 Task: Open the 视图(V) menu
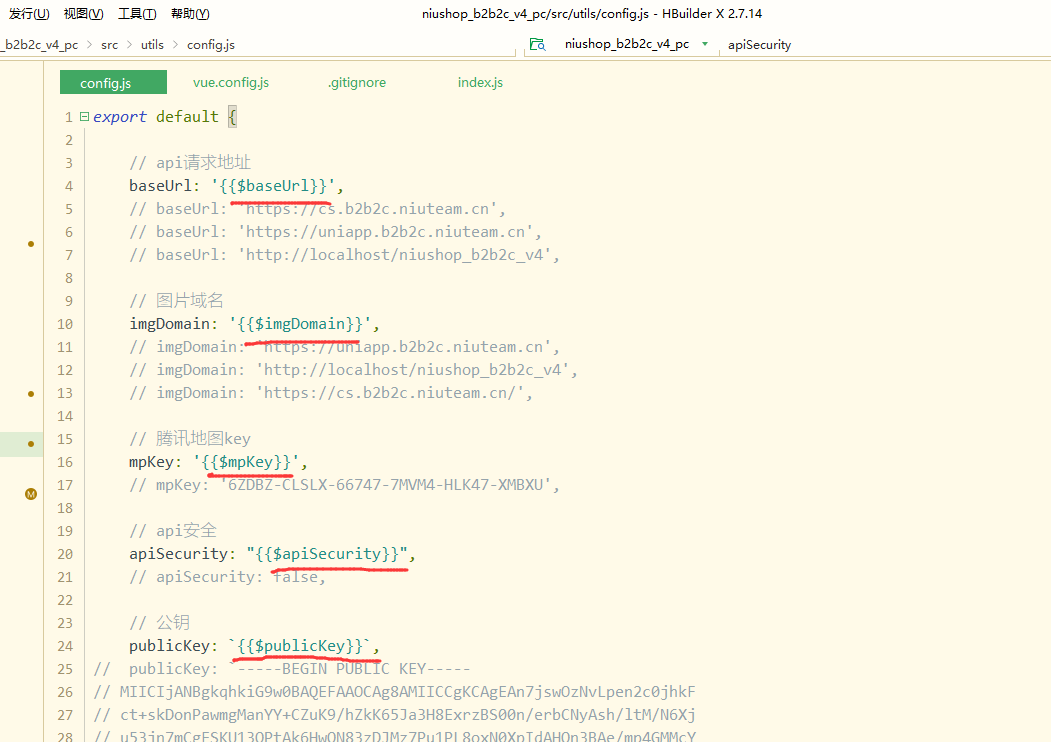click(83, 14)
